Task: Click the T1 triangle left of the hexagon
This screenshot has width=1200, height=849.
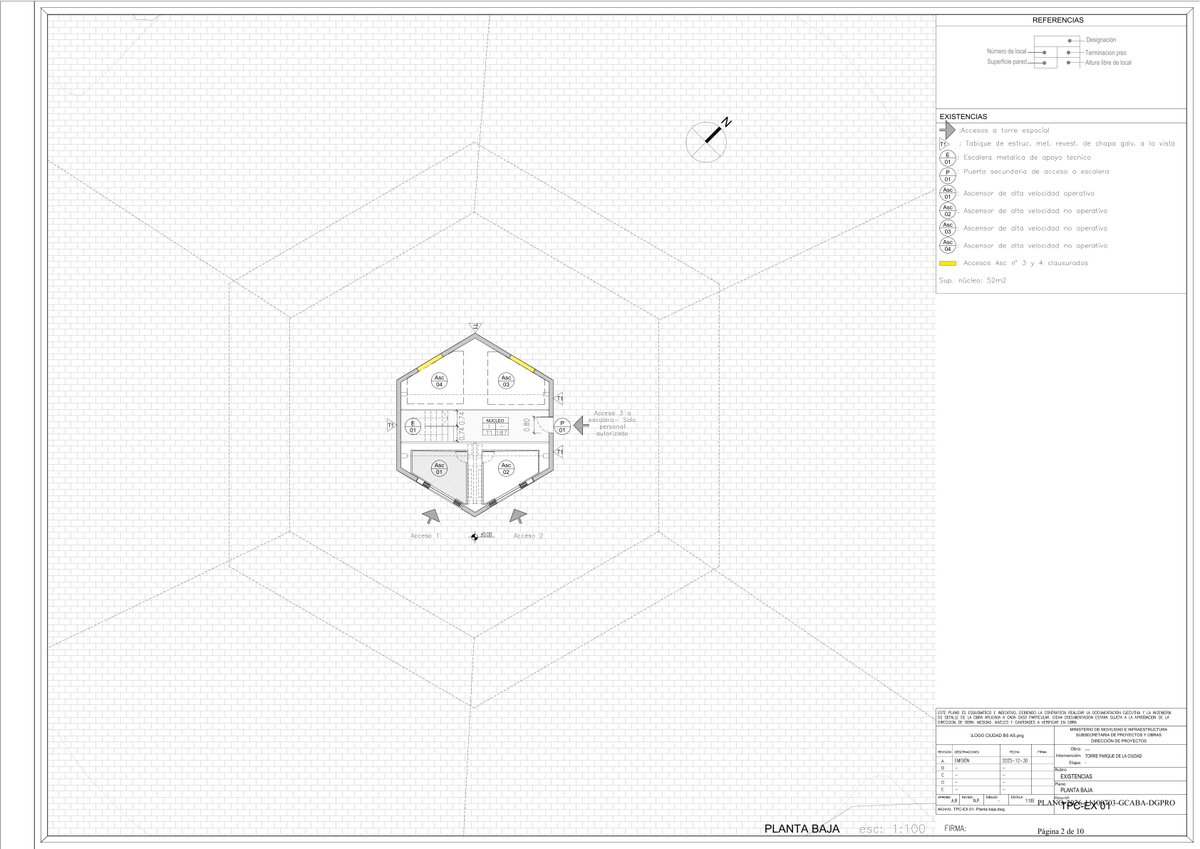Action: [390, 425]
